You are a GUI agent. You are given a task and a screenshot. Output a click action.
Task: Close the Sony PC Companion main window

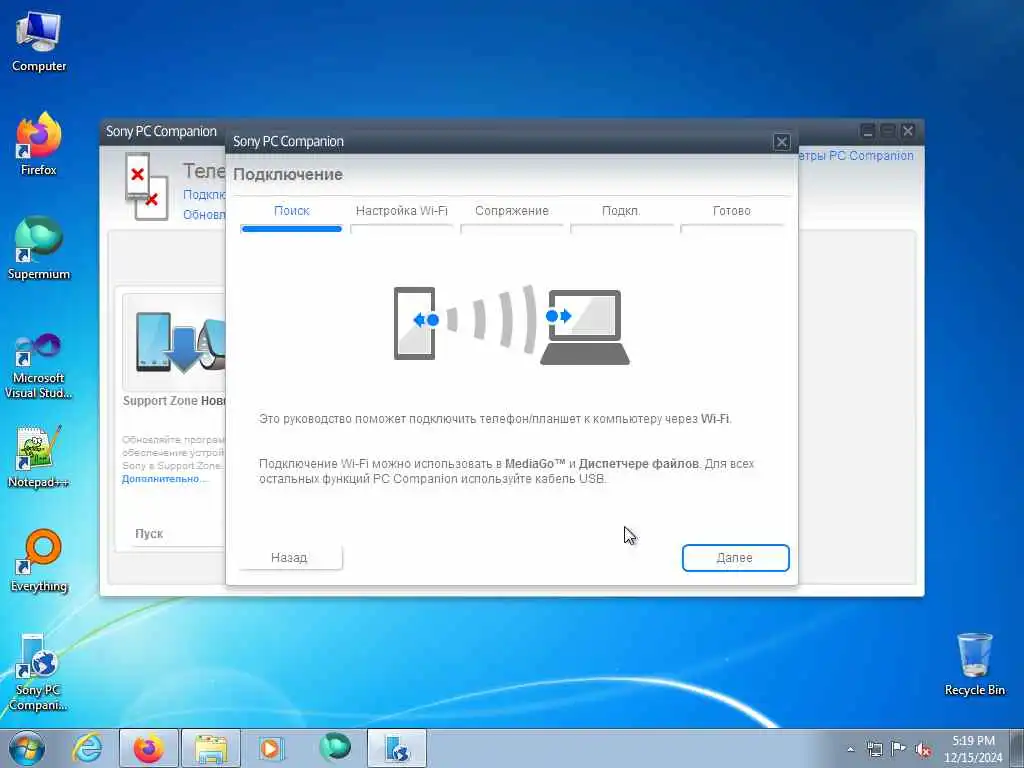point(908,131)
